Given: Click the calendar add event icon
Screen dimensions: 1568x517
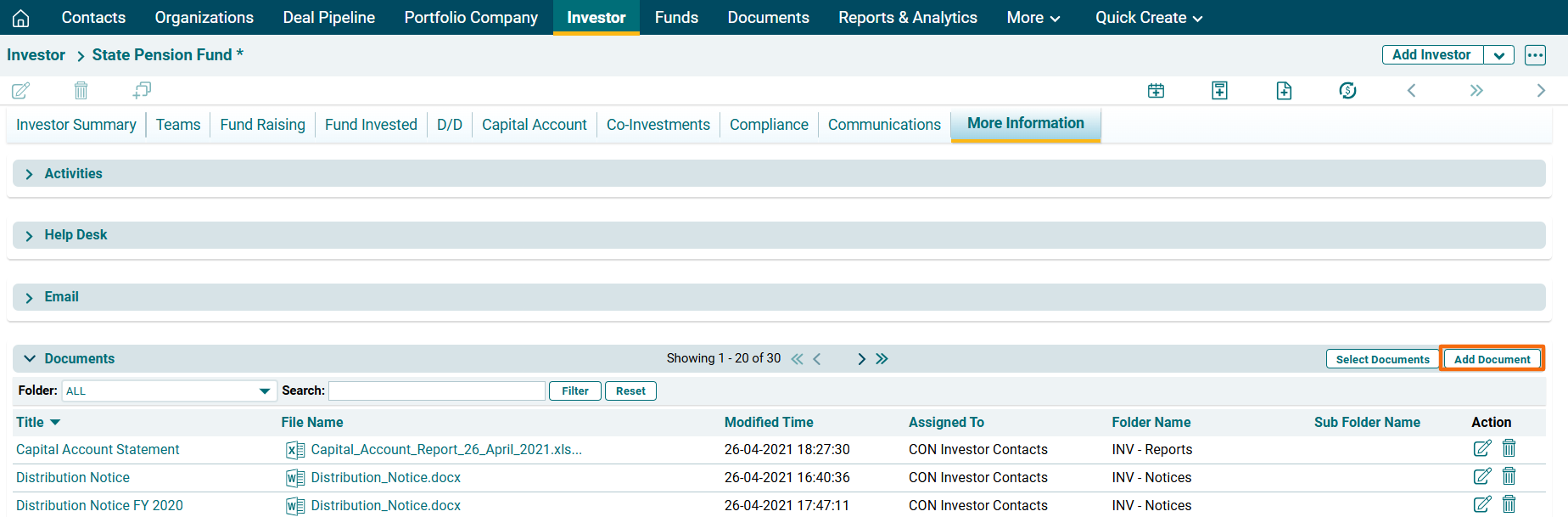Looking at the screenshot, I should [1156, 90].
